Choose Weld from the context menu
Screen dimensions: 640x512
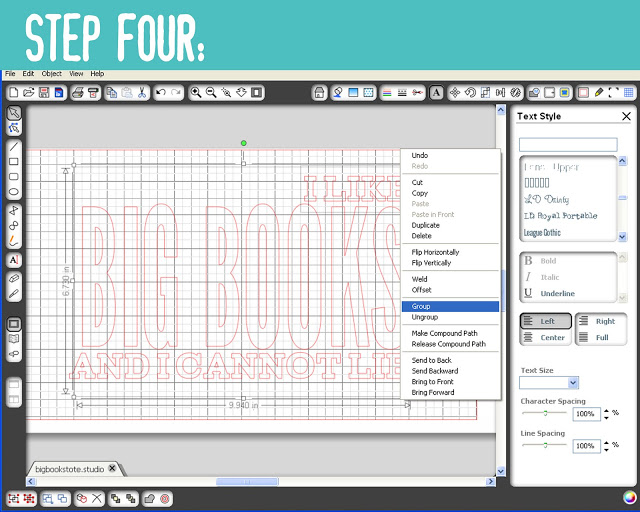point(450,279)
